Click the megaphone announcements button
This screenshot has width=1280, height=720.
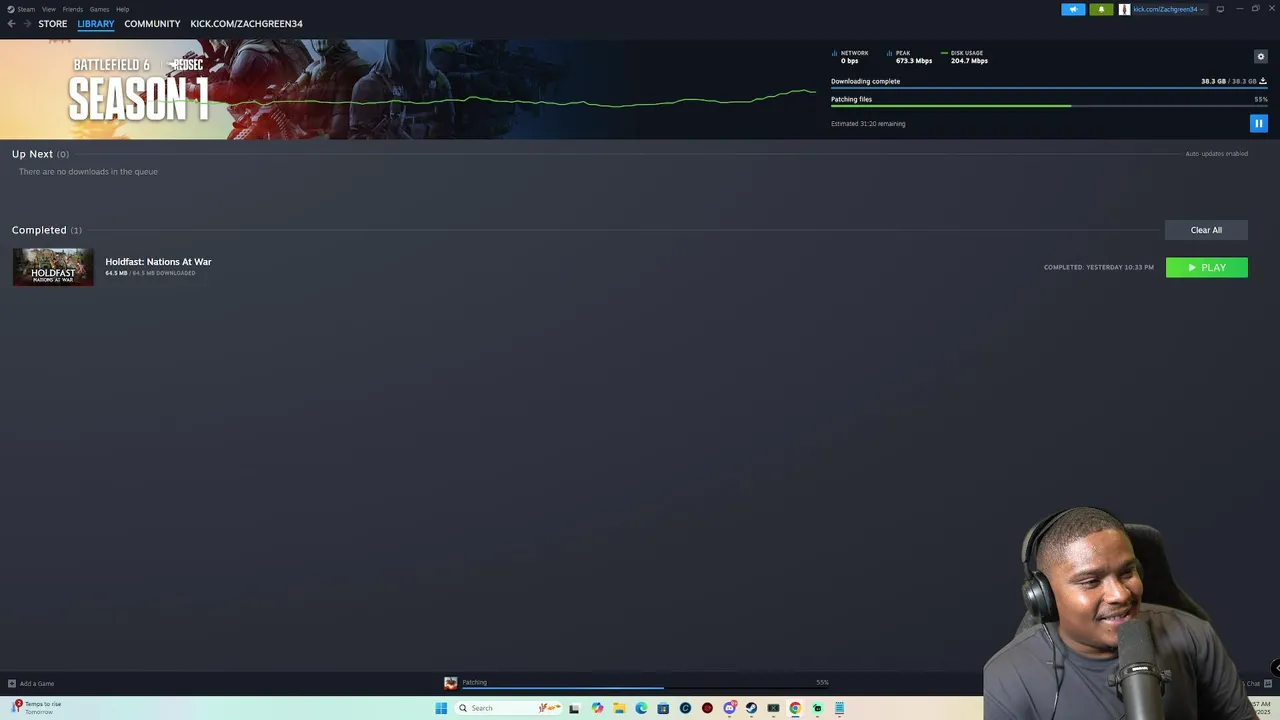[1073, 9]
